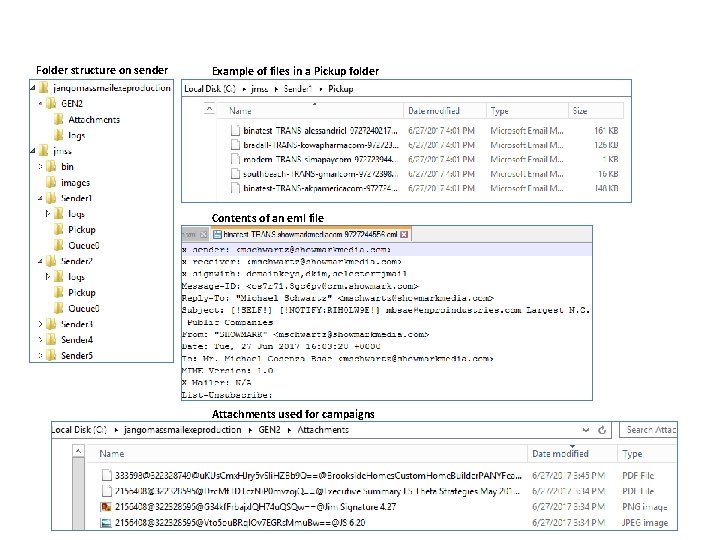Click the Sender1 folder icon

point(51,198)
